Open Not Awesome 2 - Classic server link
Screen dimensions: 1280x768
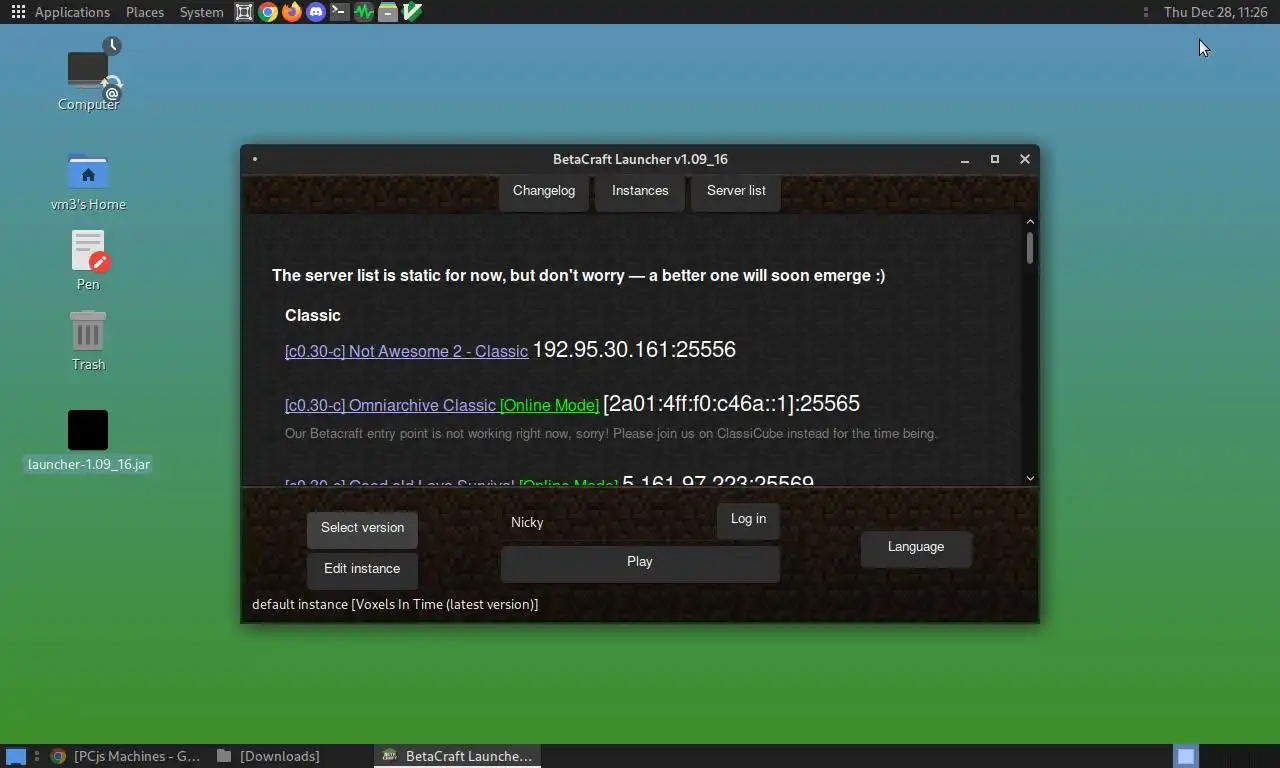click(x=406, y=351)
